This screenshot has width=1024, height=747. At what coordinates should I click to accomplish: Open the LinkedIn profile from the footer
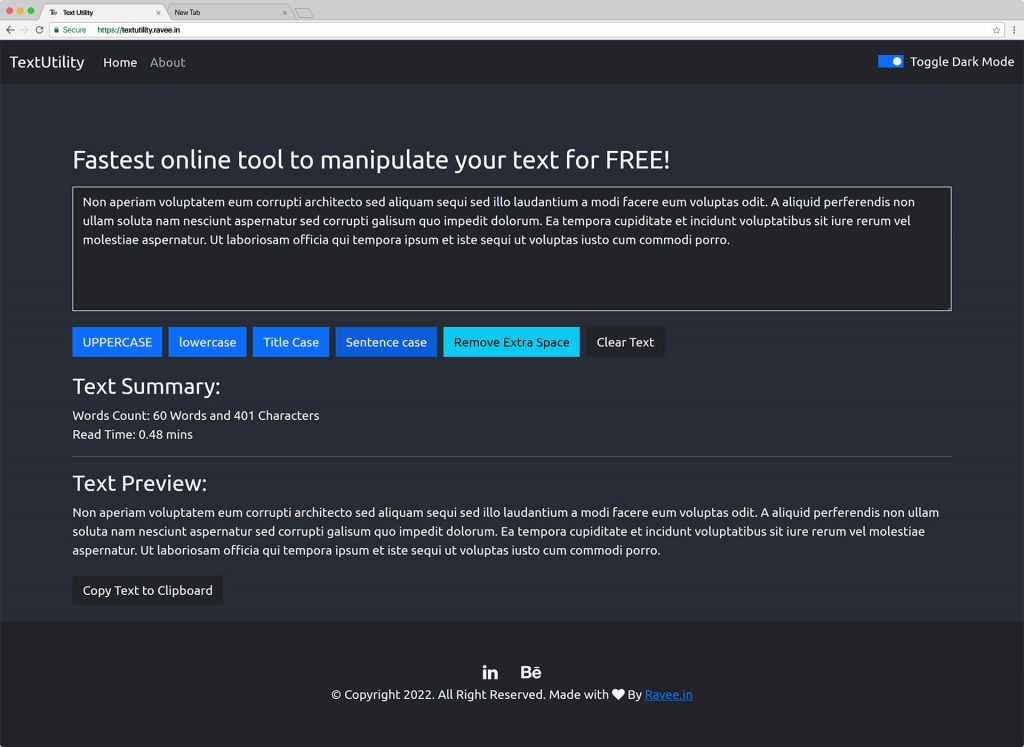(x=490, y=672)
